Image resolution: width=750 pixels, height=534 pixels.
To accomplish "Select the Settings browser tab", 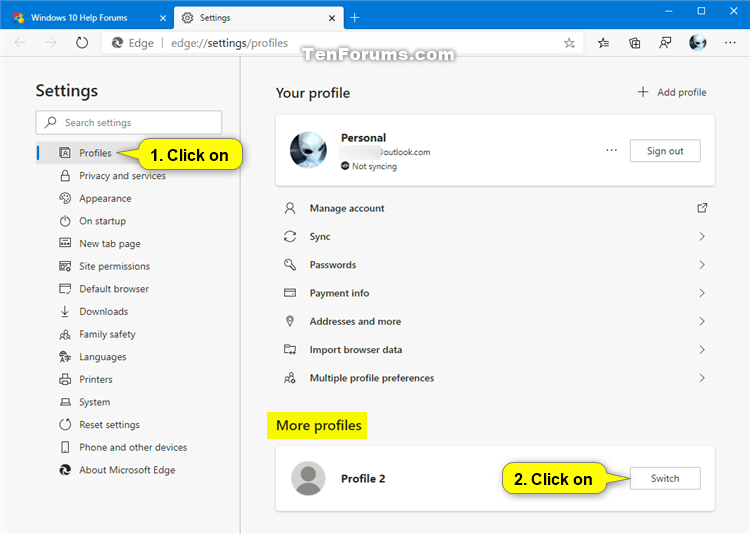I will coord(258,18).
